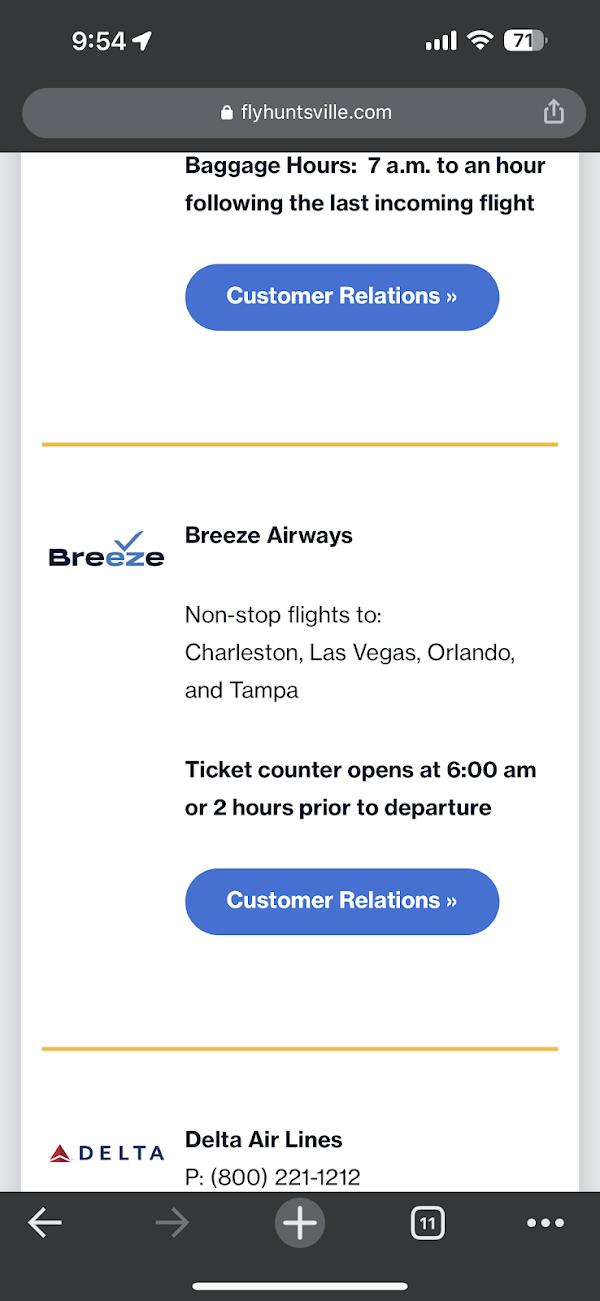Open the upper Customer Relations button
600x1301 pixels.
pyautogui.click(x=342, y=297)
